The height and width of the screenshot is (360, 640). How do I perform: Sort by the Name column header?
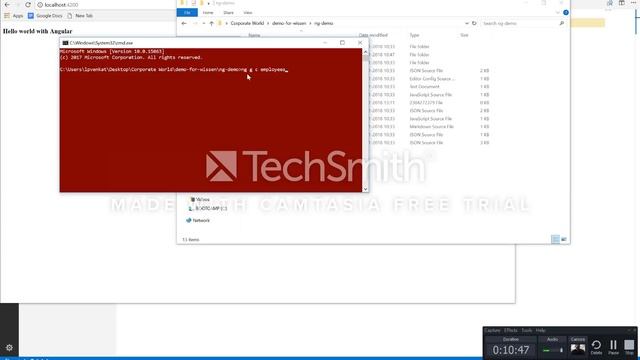[254, 35]
